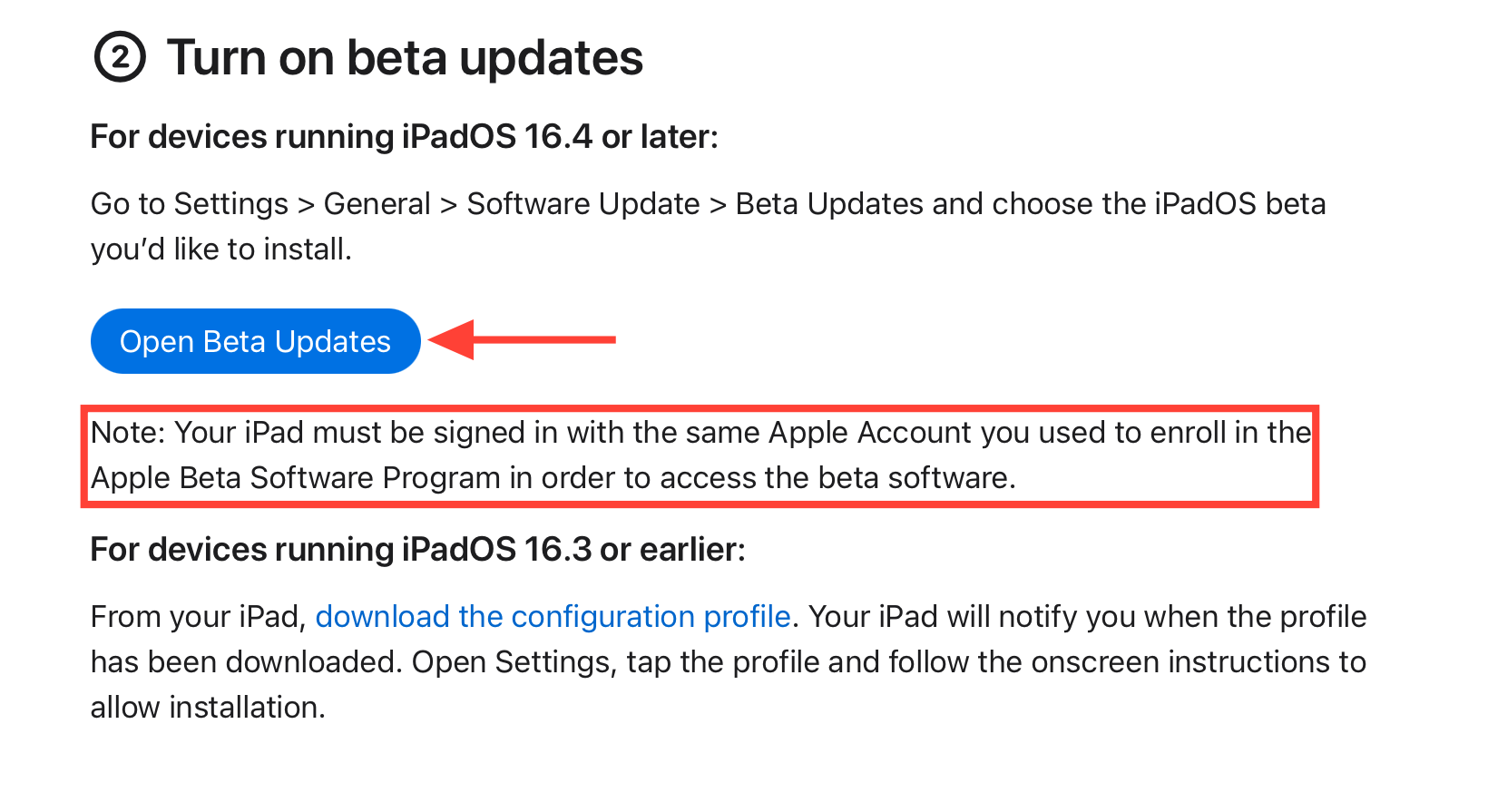Open the download the configuration profile link

coord(553,617)
